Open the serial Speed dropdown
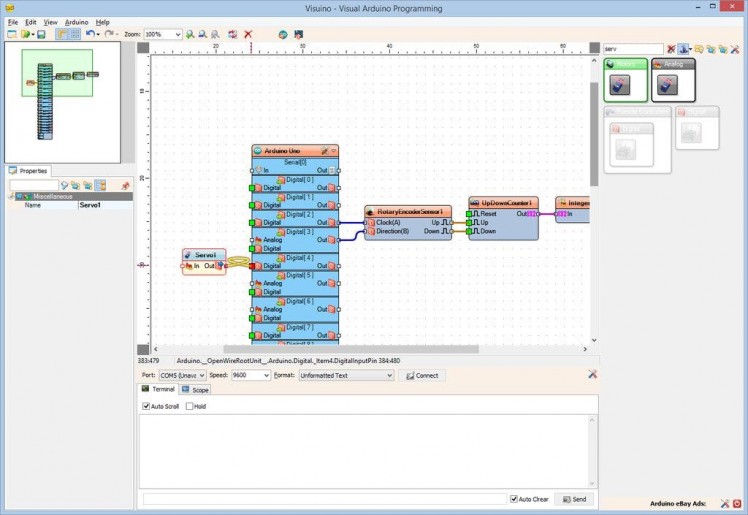The width and height of the screenshot is (748, 515). point(265,375)
